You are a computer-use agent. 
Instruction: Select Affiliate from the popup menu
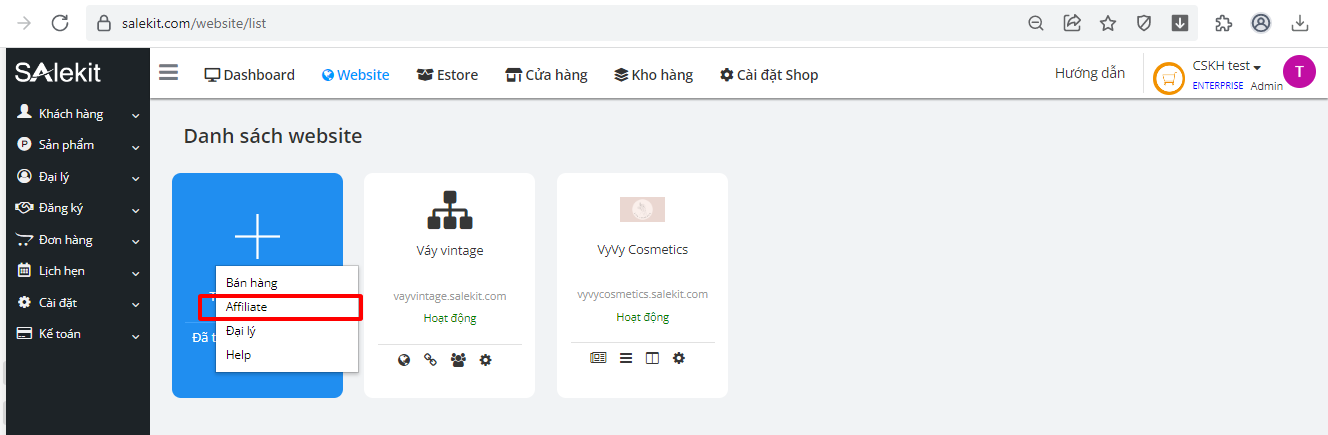point(247,307)
